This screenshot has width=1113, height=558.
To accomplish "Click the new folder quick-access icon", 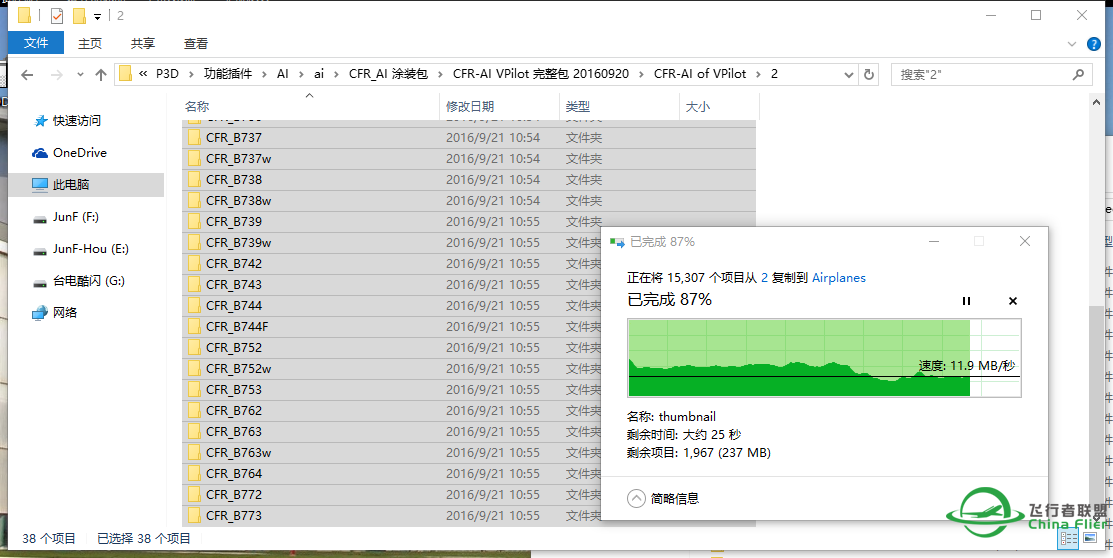I will 80,15.
